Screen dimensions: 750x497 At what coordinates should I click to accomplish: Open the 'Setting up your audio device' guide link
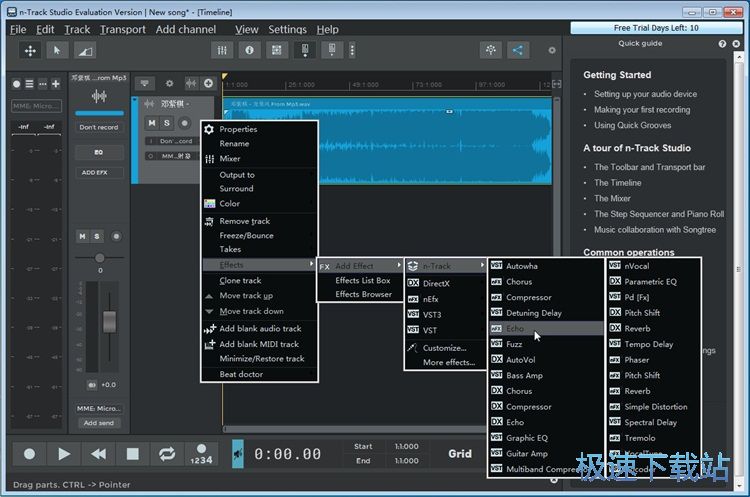pyautogui.click(x=645, y=94)
